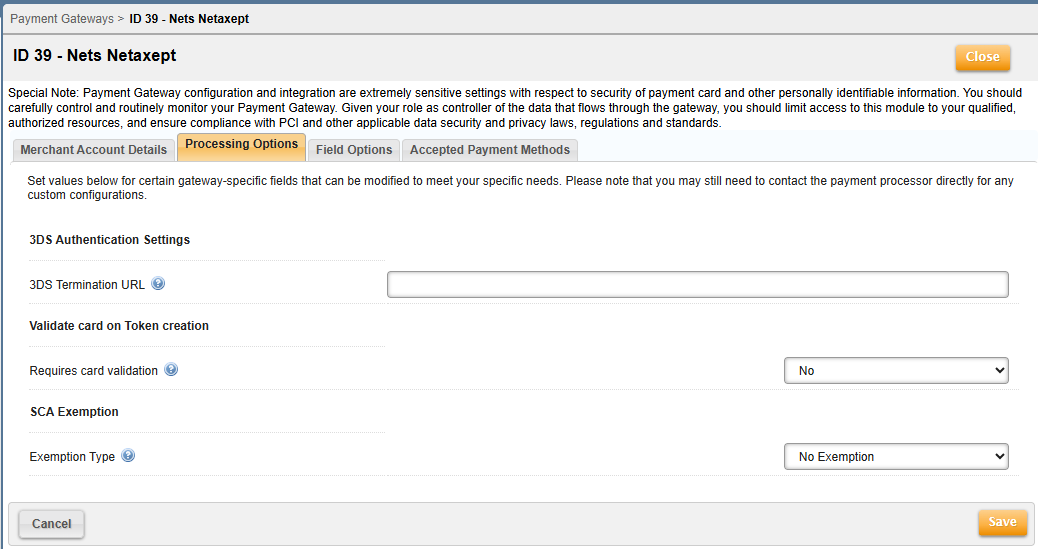
Task: Open help icon for Requires card validation
Action: click(x=171, y=370)
